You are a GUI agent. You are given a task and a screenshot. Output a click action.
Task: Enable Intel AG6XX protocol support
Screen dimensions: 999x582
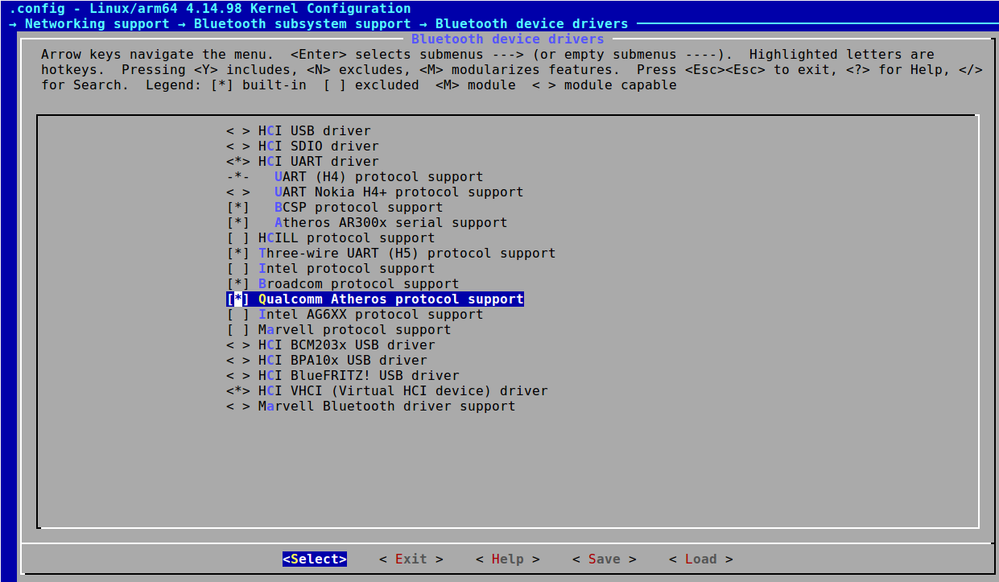click(355, 314)
